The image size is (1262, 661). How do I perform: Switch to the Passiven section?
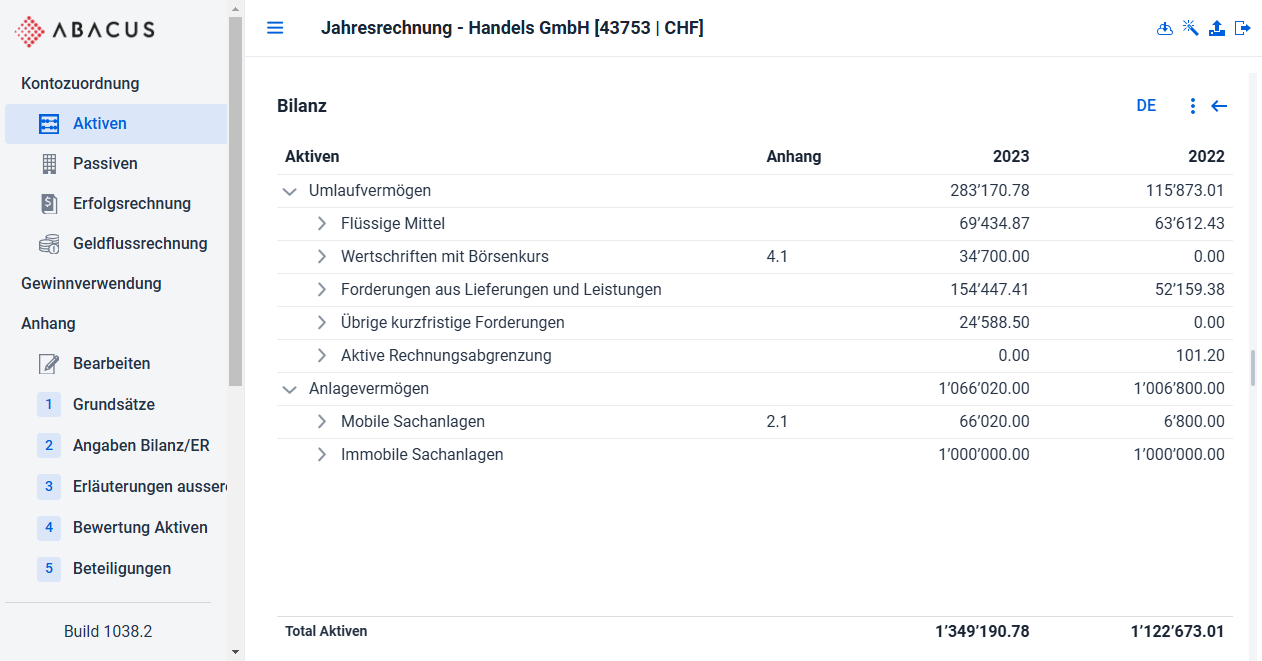[x=116, y=163]
